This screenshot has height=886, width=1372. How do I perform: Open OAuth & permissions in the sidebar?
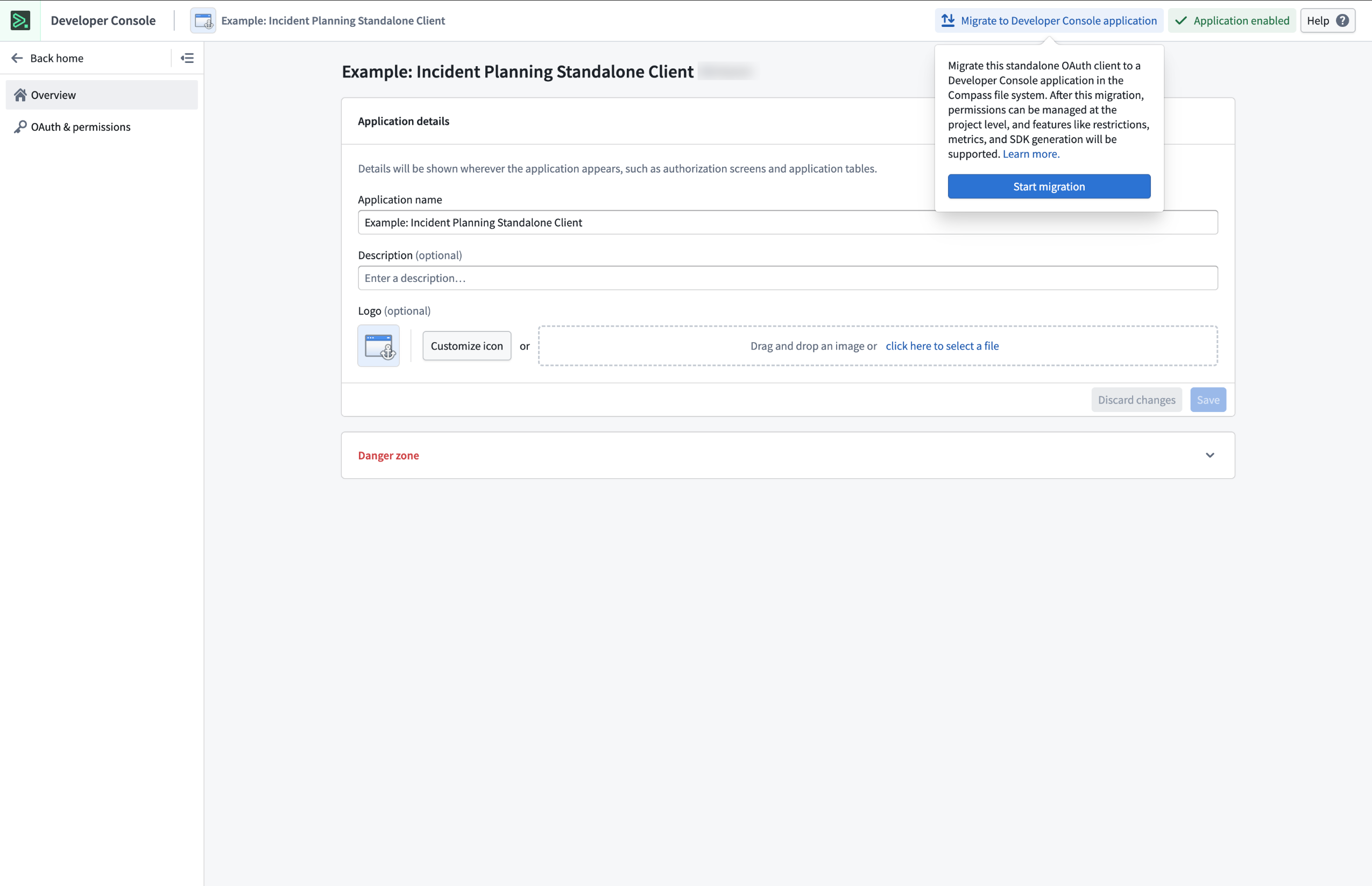(x=102, y=126)
